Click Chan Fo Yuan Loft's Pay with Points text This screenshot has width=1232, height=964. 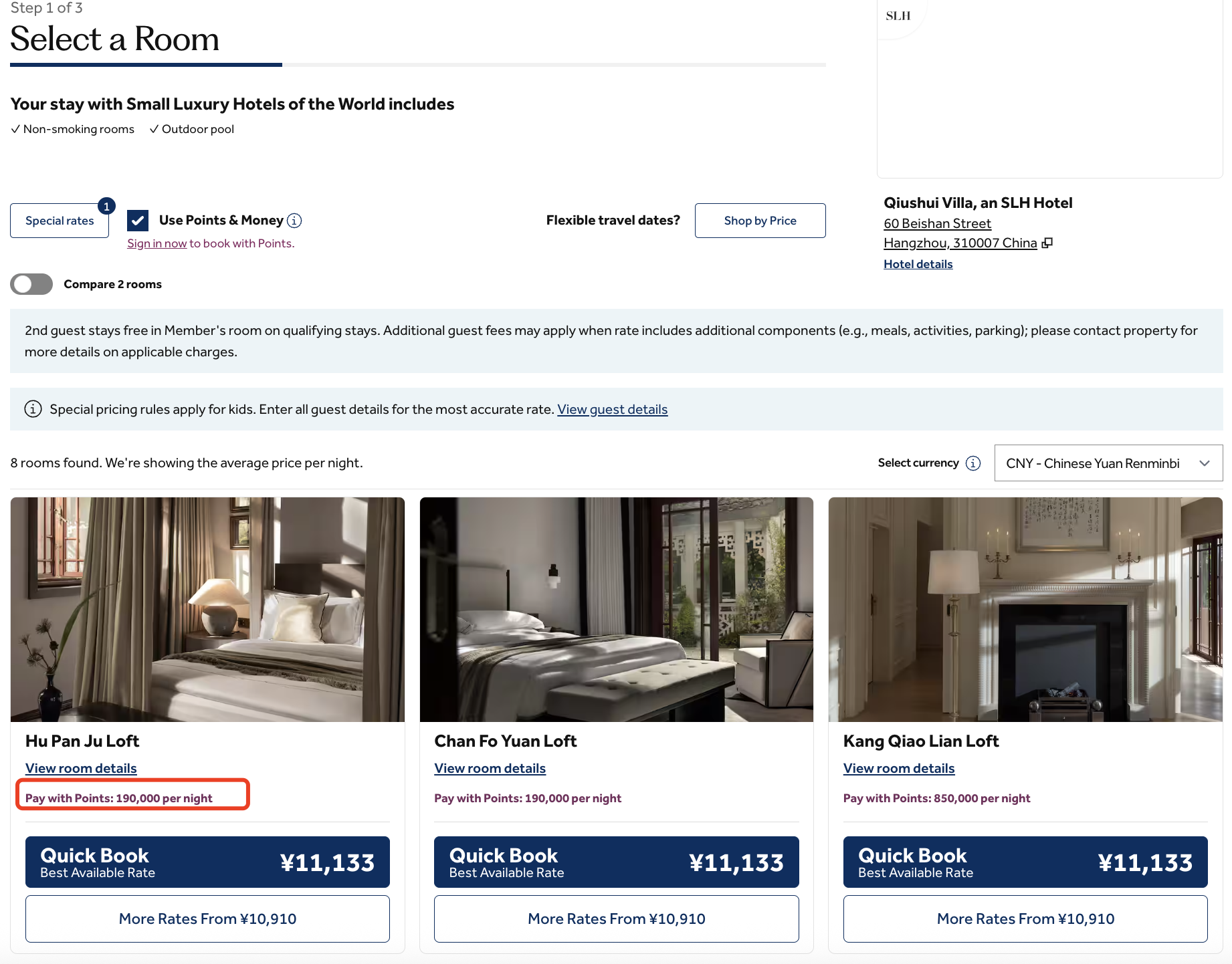click(528, 798)
